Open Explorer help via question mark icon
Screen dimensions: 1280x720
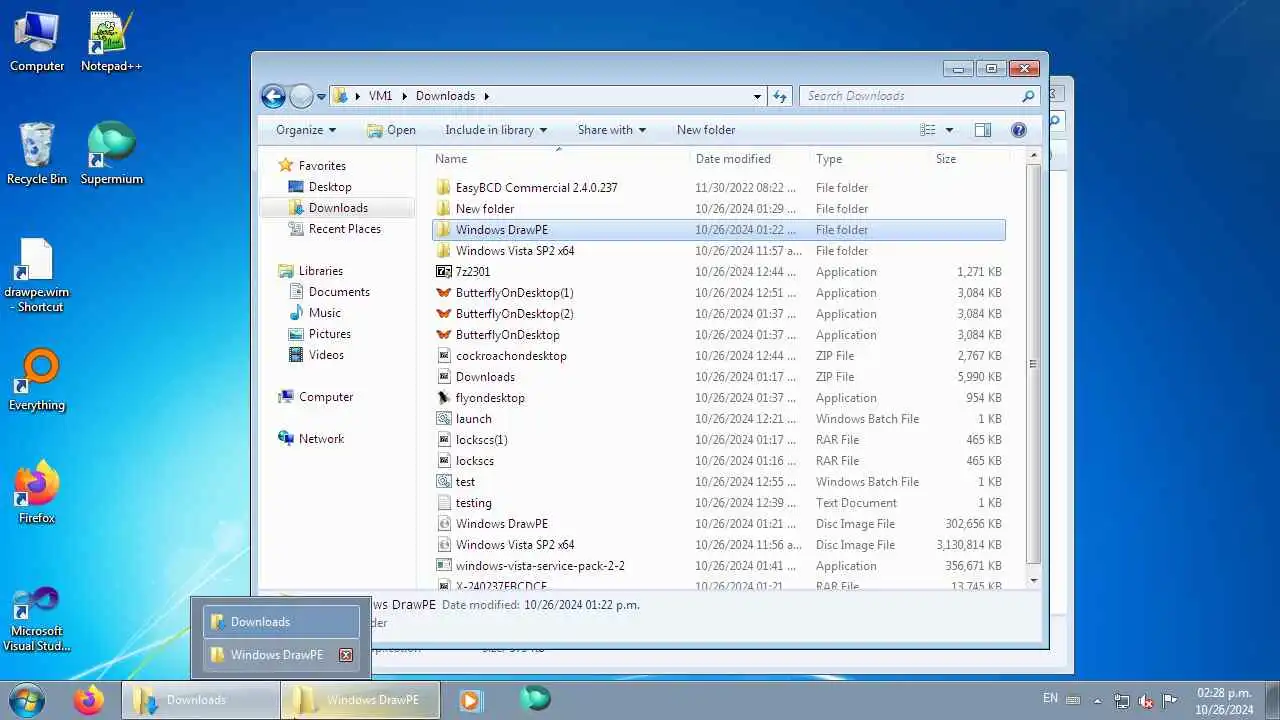coord(1019,130)
